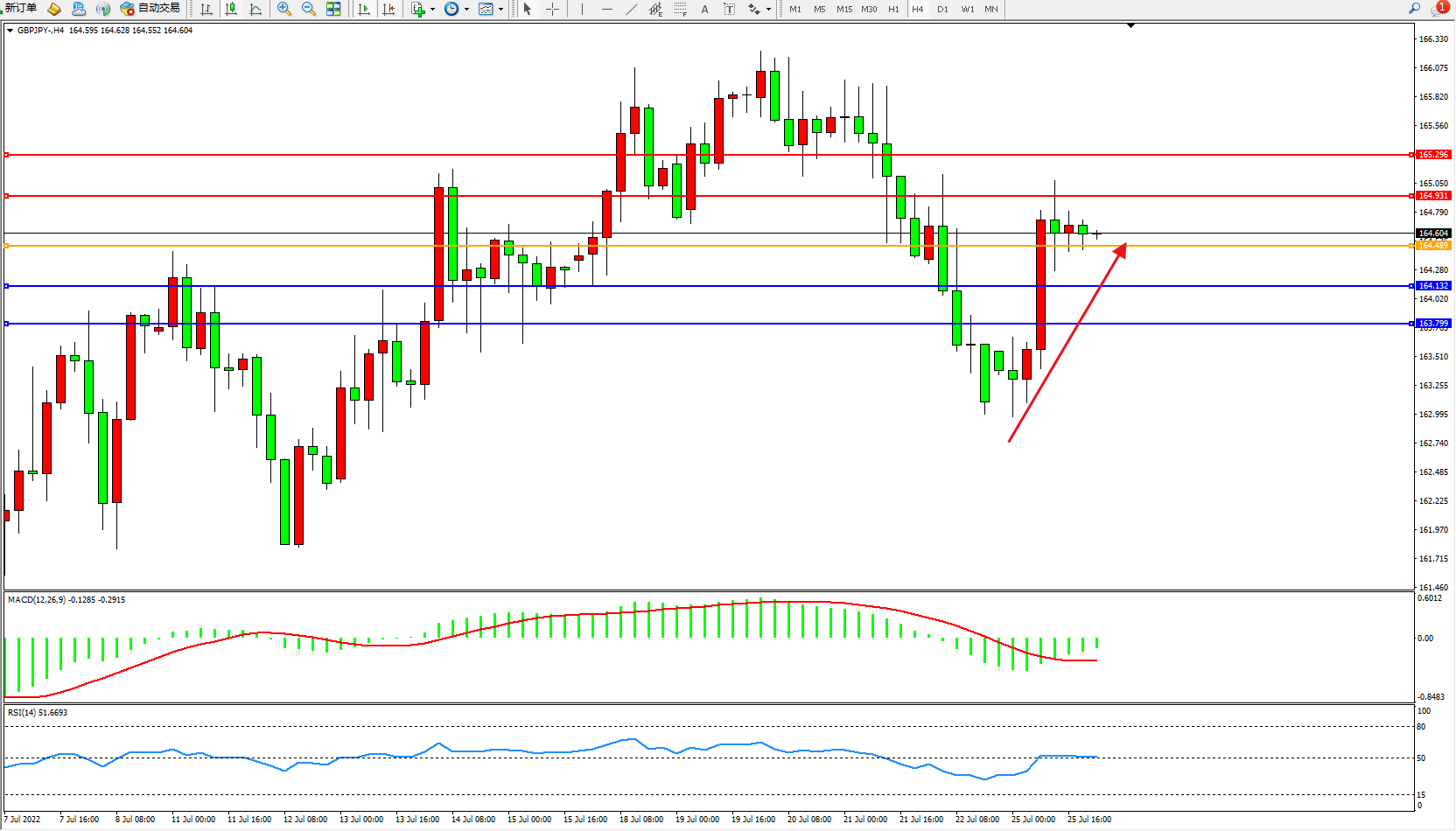Click the Zoom Out magnifier icon
The height and width of the screenshot is (831, 1456).
(309, 9)
